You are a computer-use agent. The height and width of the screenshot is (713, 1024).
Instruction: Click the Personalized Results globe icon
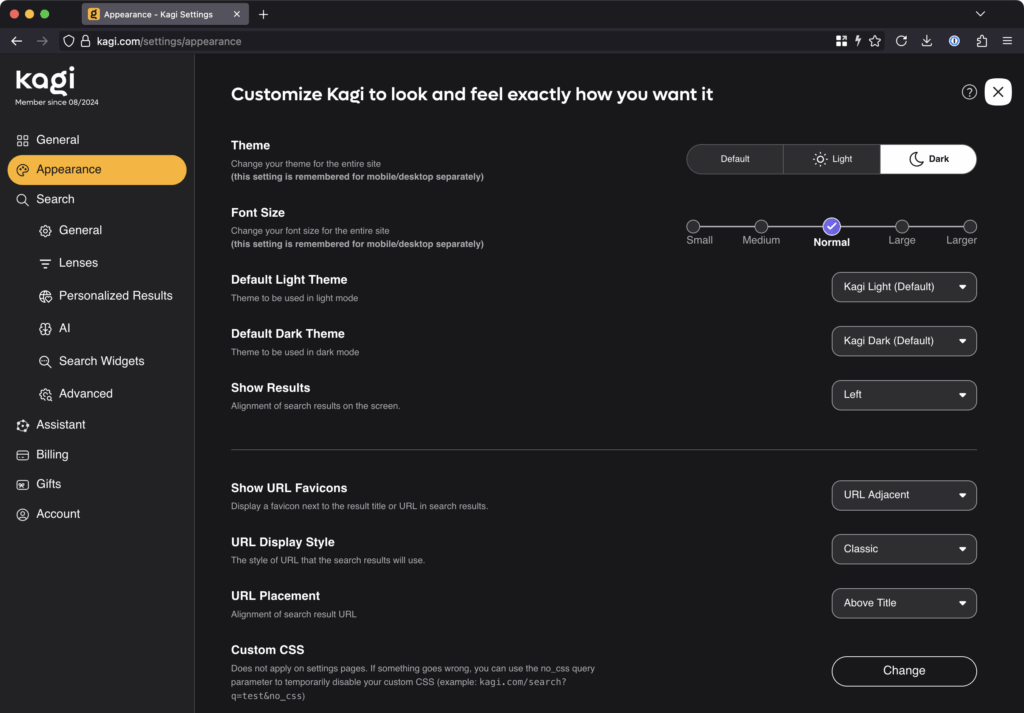pos(45,296)
